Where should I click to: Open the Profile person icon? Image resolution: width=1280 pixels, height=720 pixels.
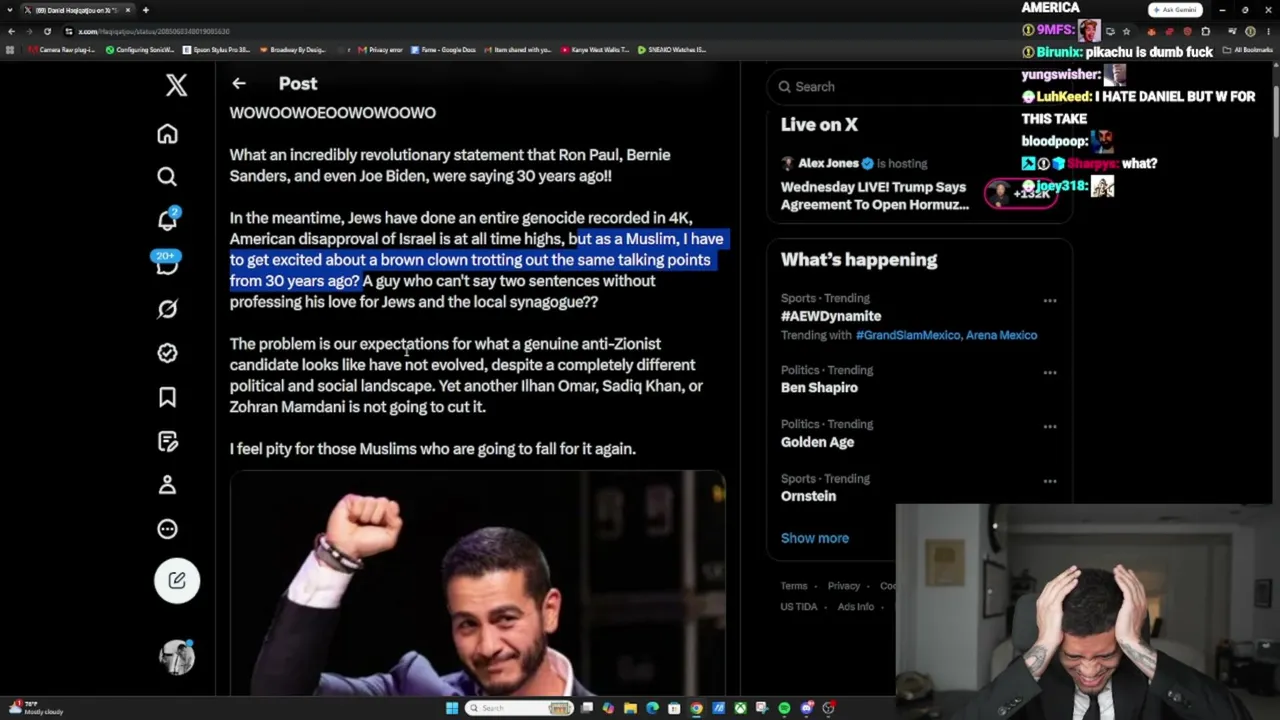click(x=167, y=485)
